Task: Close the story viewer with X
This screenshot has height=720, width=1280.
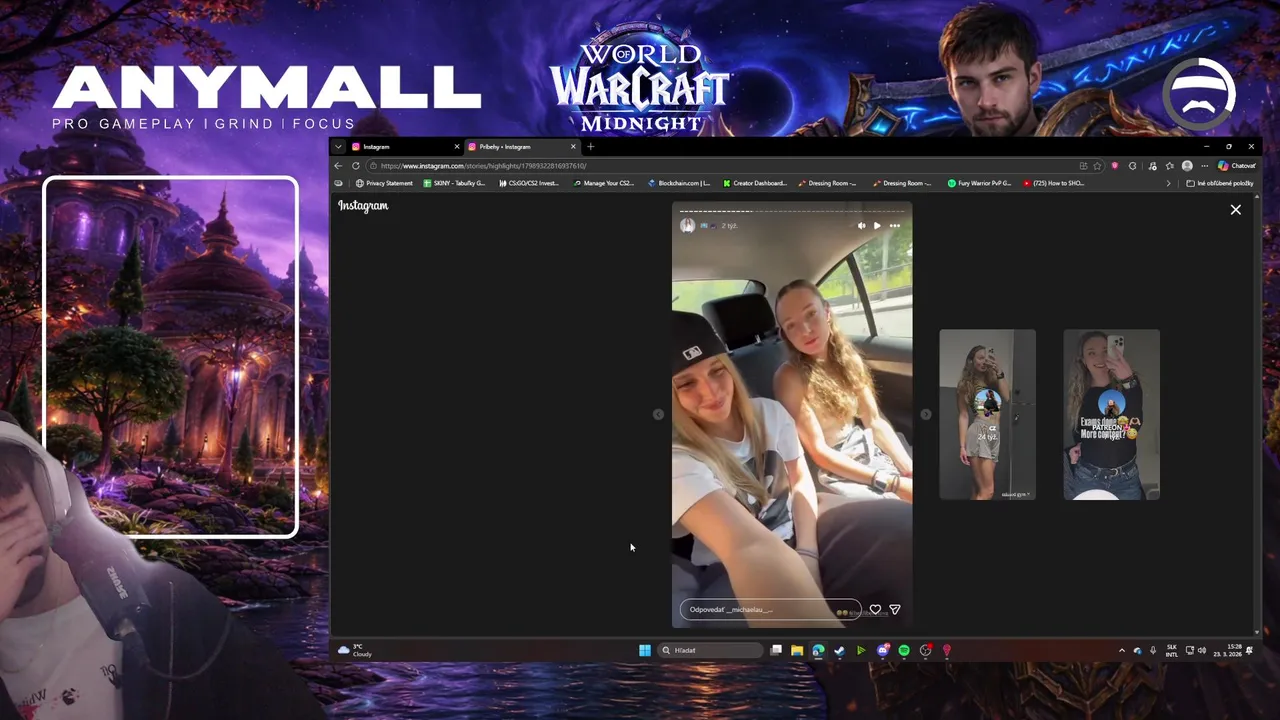Action: (1236, 210)
